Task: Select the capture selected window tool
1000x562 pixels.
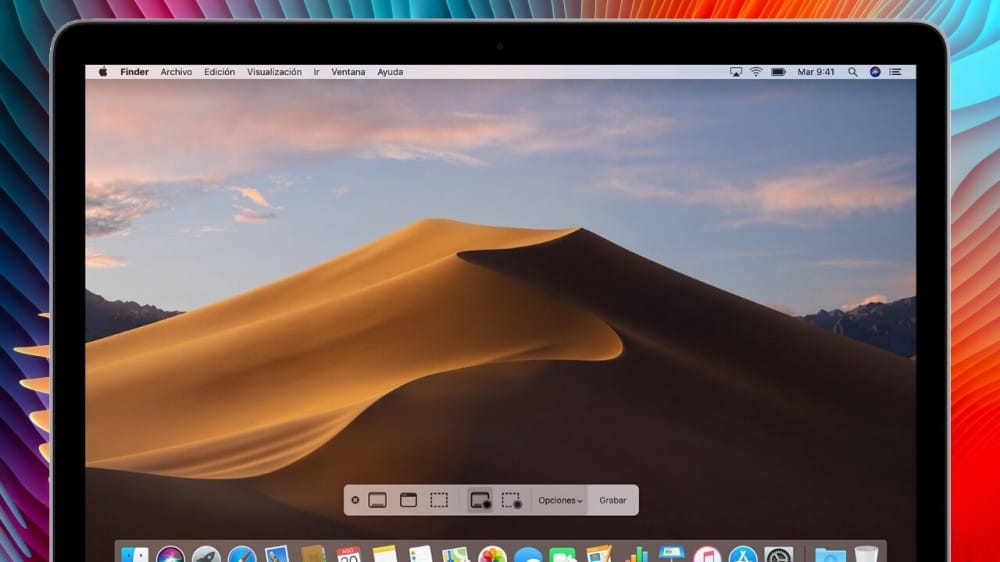Action: point(408,500)
